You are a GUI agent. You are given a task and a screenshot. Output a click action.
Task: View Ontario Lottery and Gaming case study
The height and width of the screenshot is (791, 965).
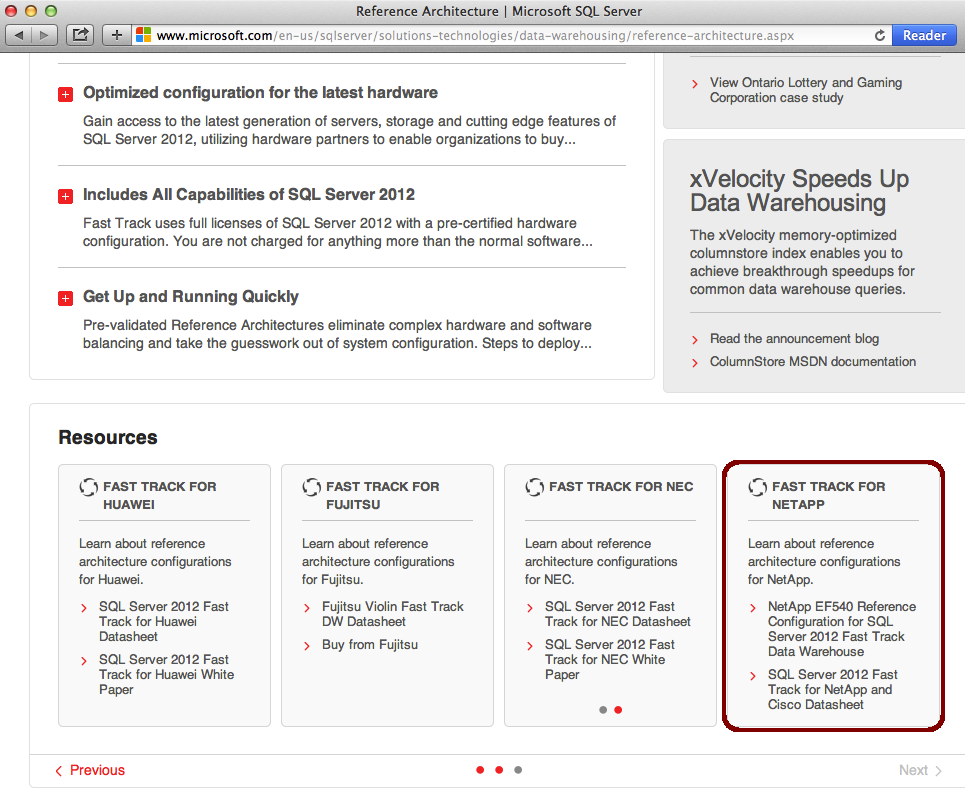coord(806,90)
